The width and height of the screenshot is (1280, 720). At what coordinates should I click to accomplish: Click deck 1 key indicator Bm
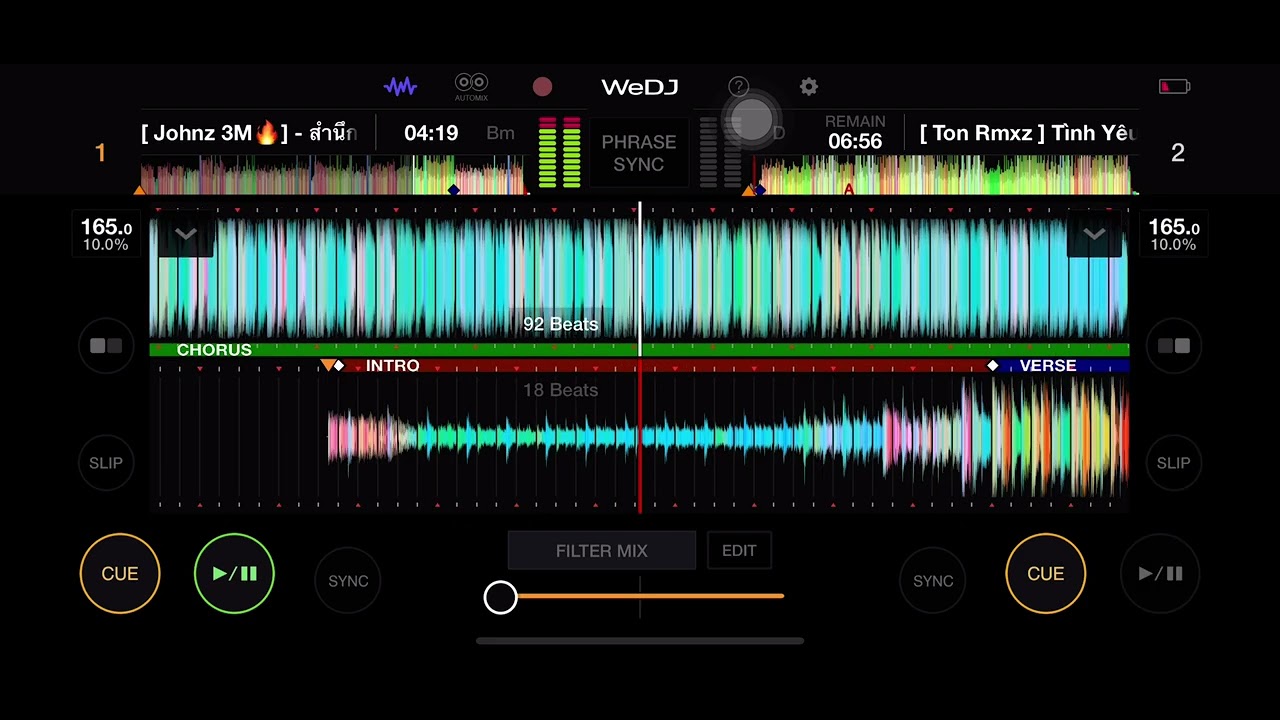(x=500, y=133)
